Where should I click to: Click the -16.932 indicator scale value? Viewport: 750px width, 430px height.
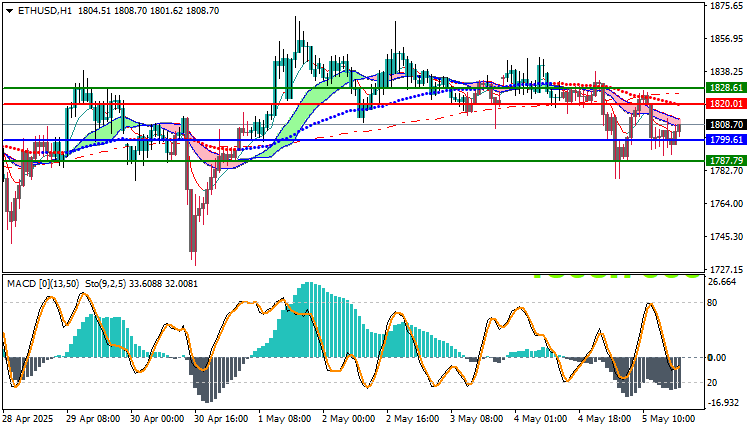pos(724,403)
